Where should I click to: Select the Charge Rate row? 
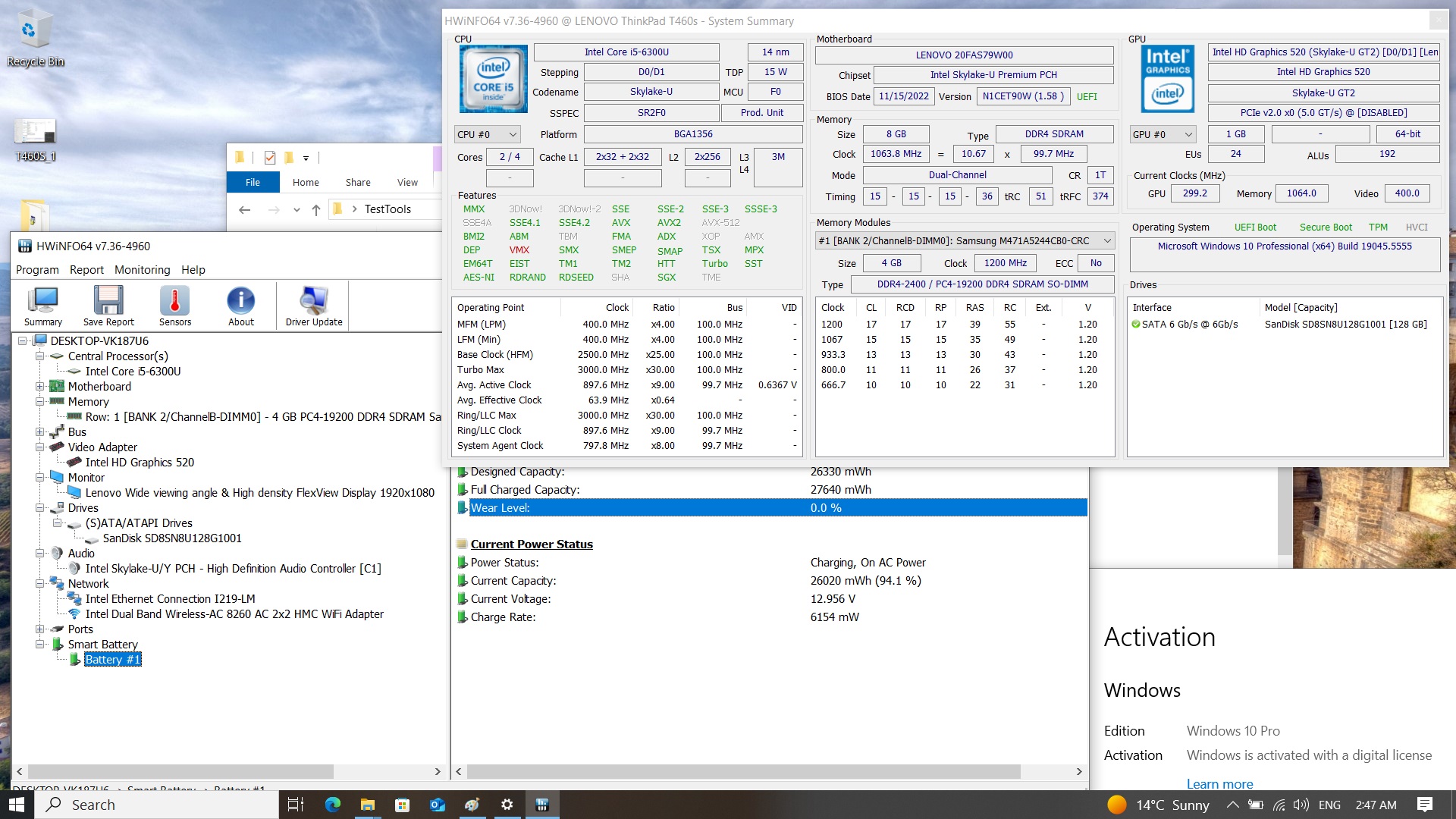772,617
